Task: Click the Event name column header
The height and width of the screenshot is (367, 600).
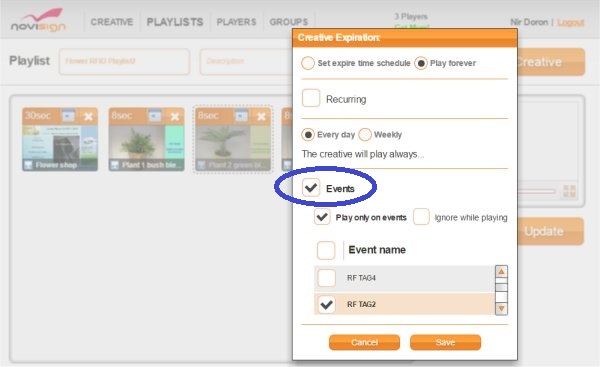Action: point(377,250)
